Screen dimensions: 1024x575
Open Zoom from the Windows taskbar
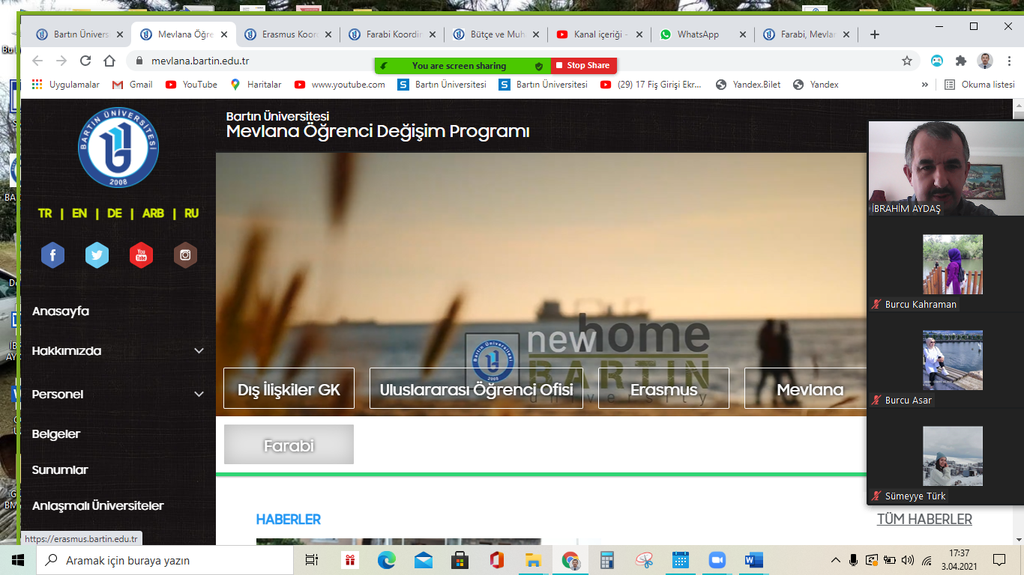pos(716,560)
